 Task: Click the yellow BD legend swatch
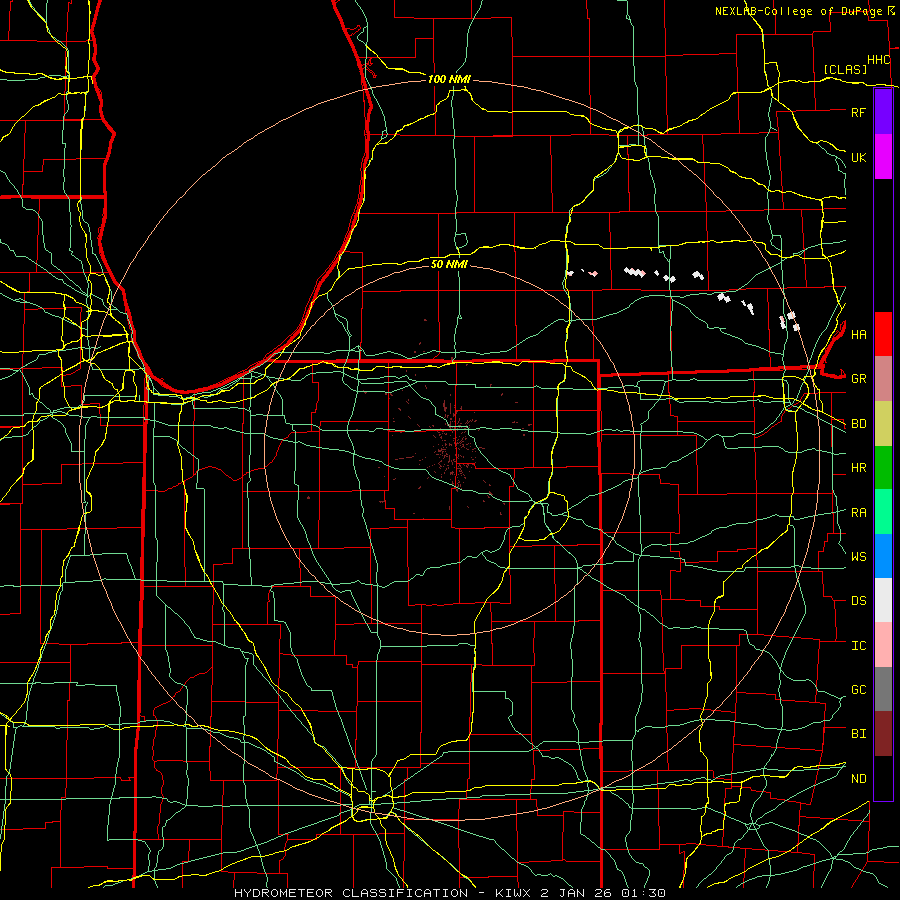(x=883, y=423)
